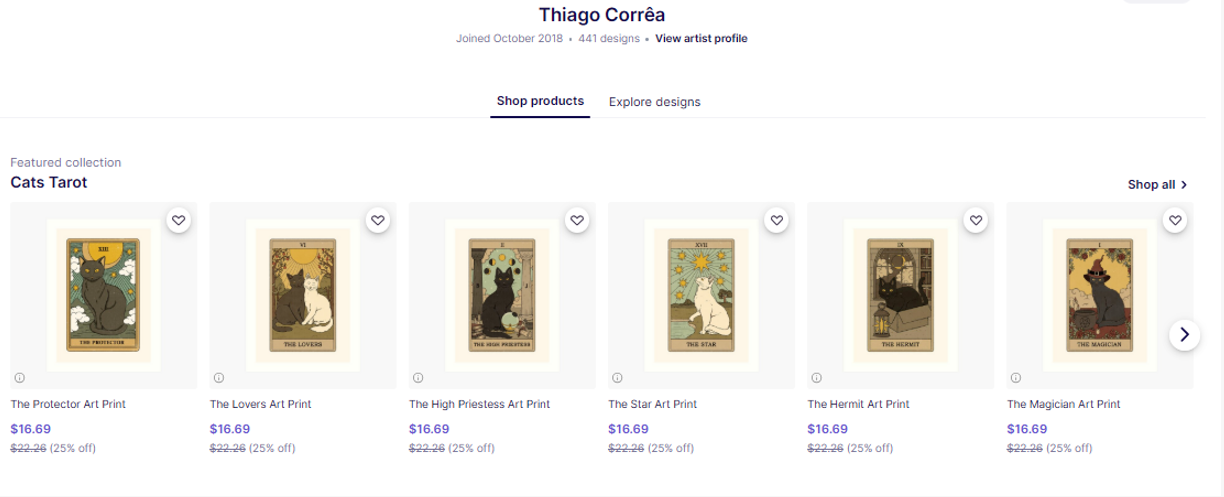The width and height of the screenshot is (1224, 497).
Task: Show info for The Protector print
Action: coord(19,377)
